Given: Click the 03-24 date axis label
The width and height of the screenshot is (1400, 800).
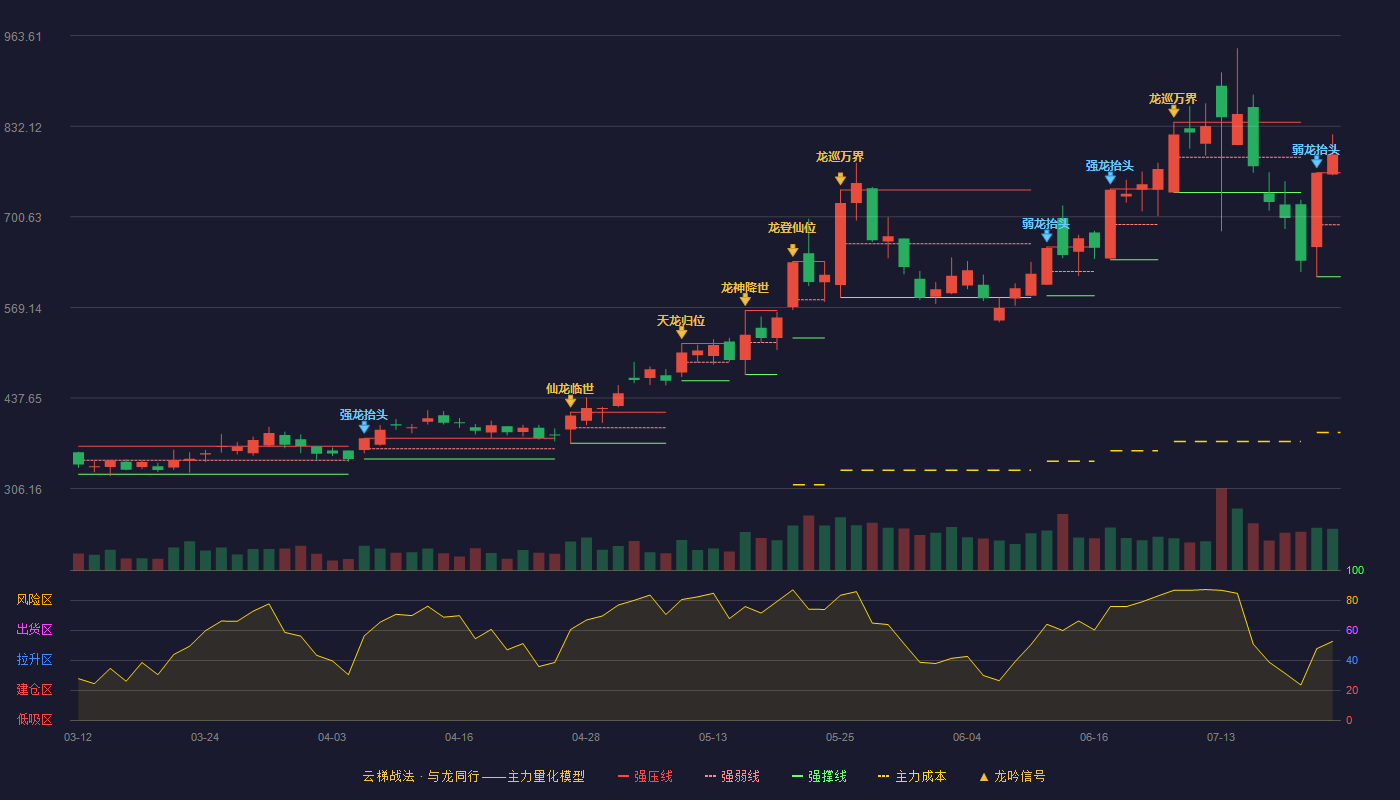Looking at the screenshot, I should 205,737.
